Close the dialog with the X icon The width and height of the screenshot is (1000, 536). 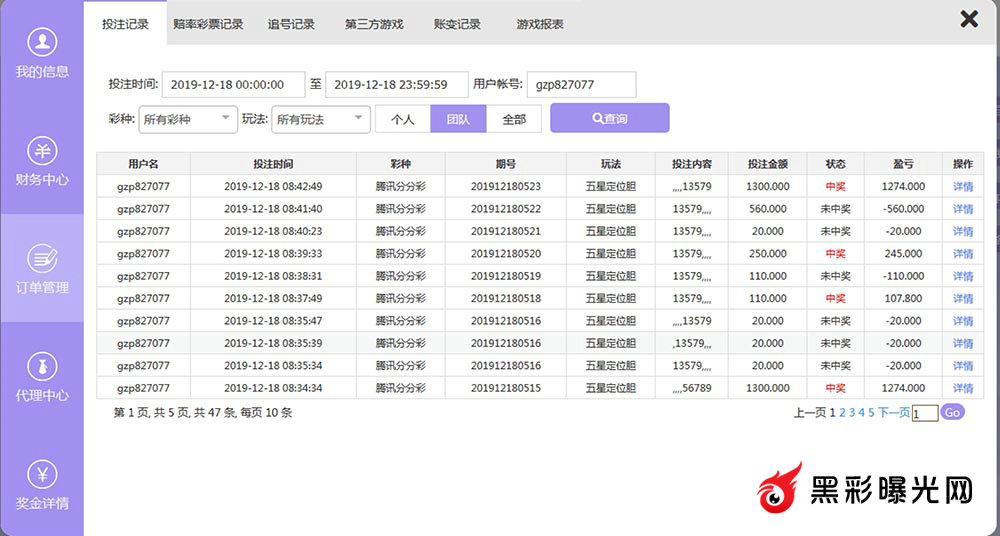pyautogui.click(x=968, y=19)
